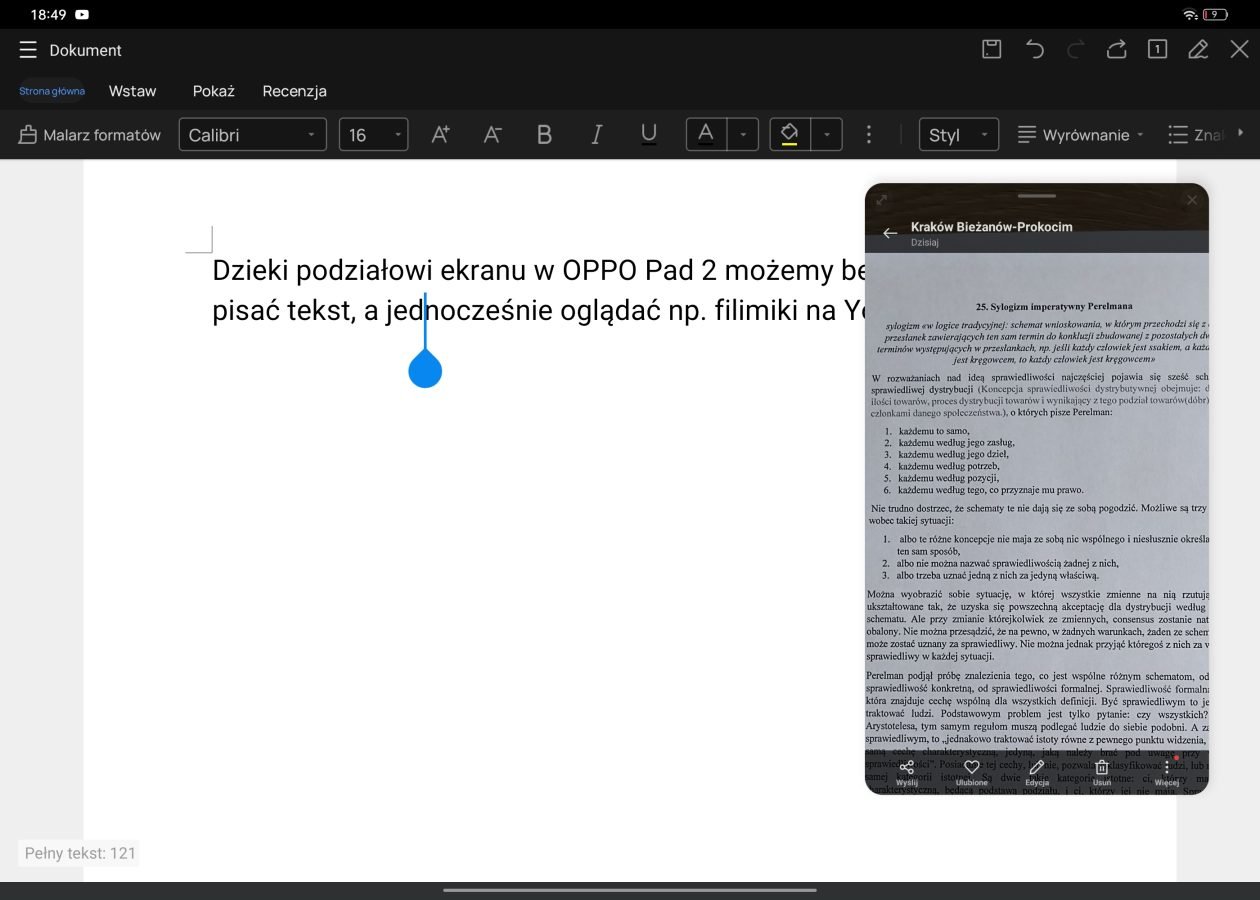Open the Więcej more options menu
The height and width of the screenshot is (900, 1260).
pyautogui.click(x=1167, y=773)
